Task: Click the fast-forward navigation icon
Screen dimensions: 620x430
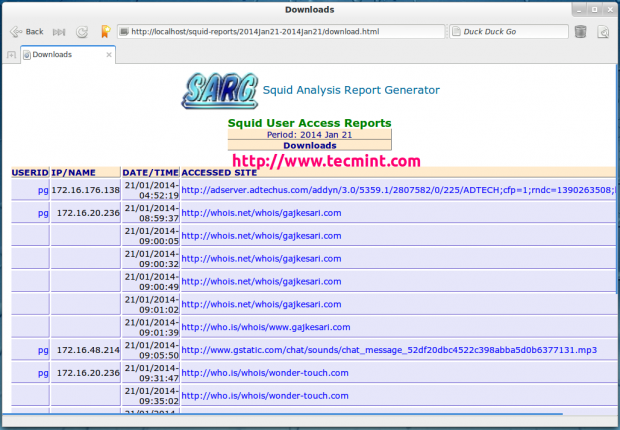Action: click(x=59, y=32)
